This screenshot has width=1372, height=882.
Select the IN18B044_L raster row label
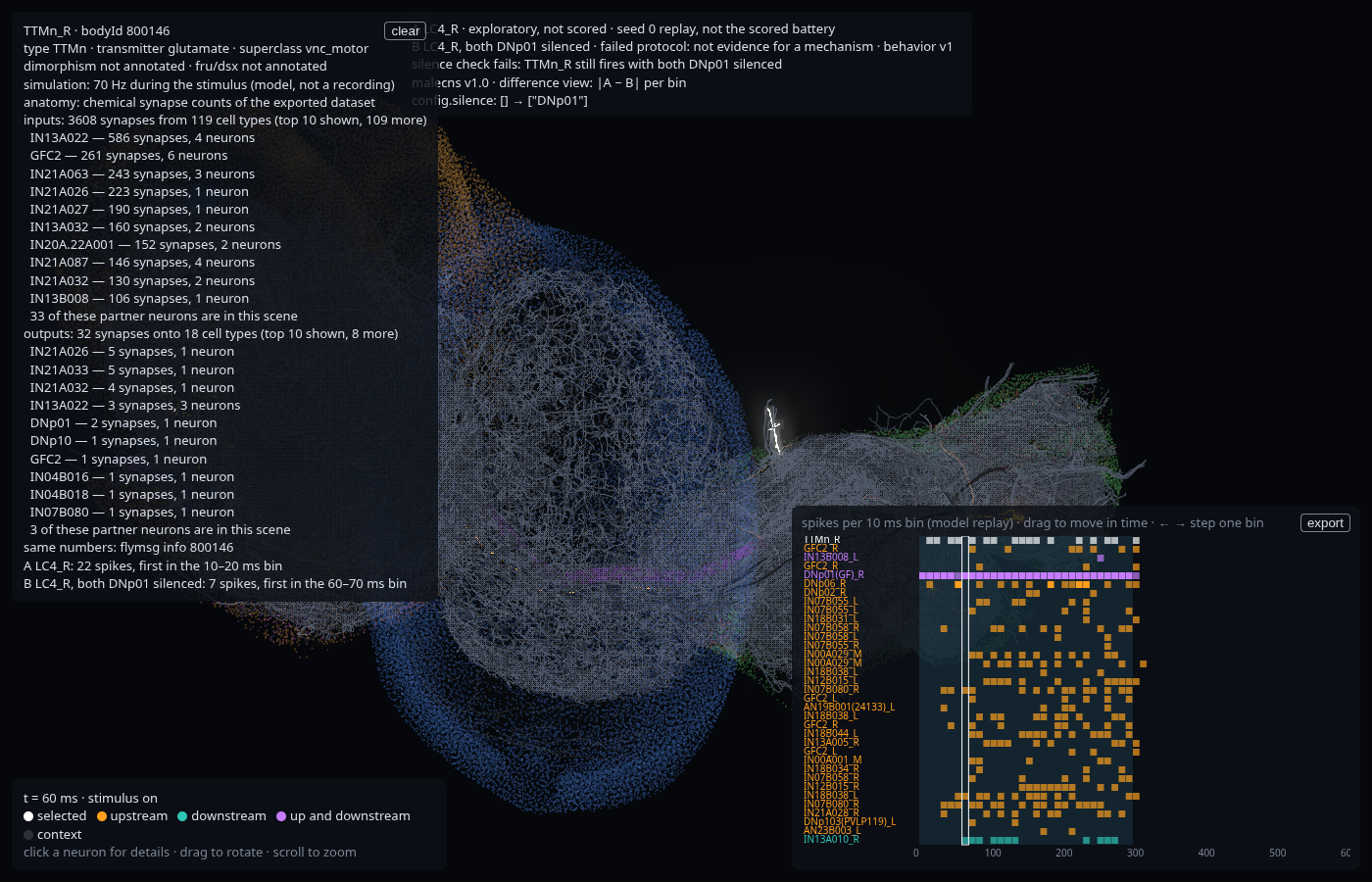(x=830, y=734)
